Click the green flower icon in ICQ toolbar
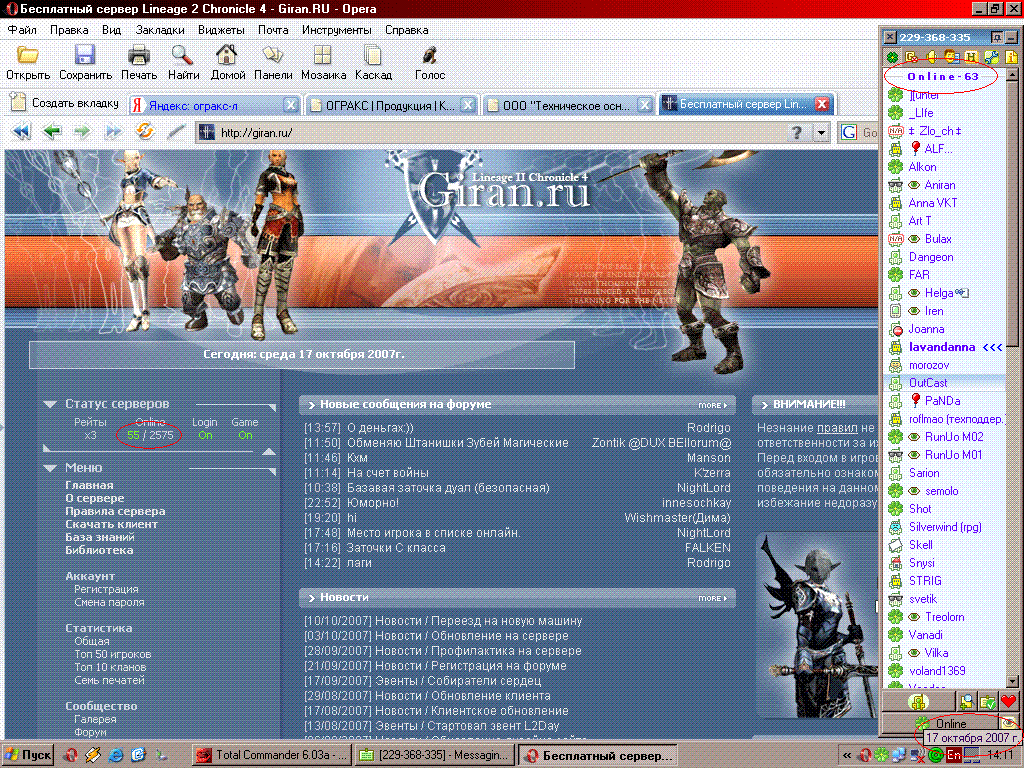Image resolution: width=1024 pixels, height=768 pixels. 892,57
